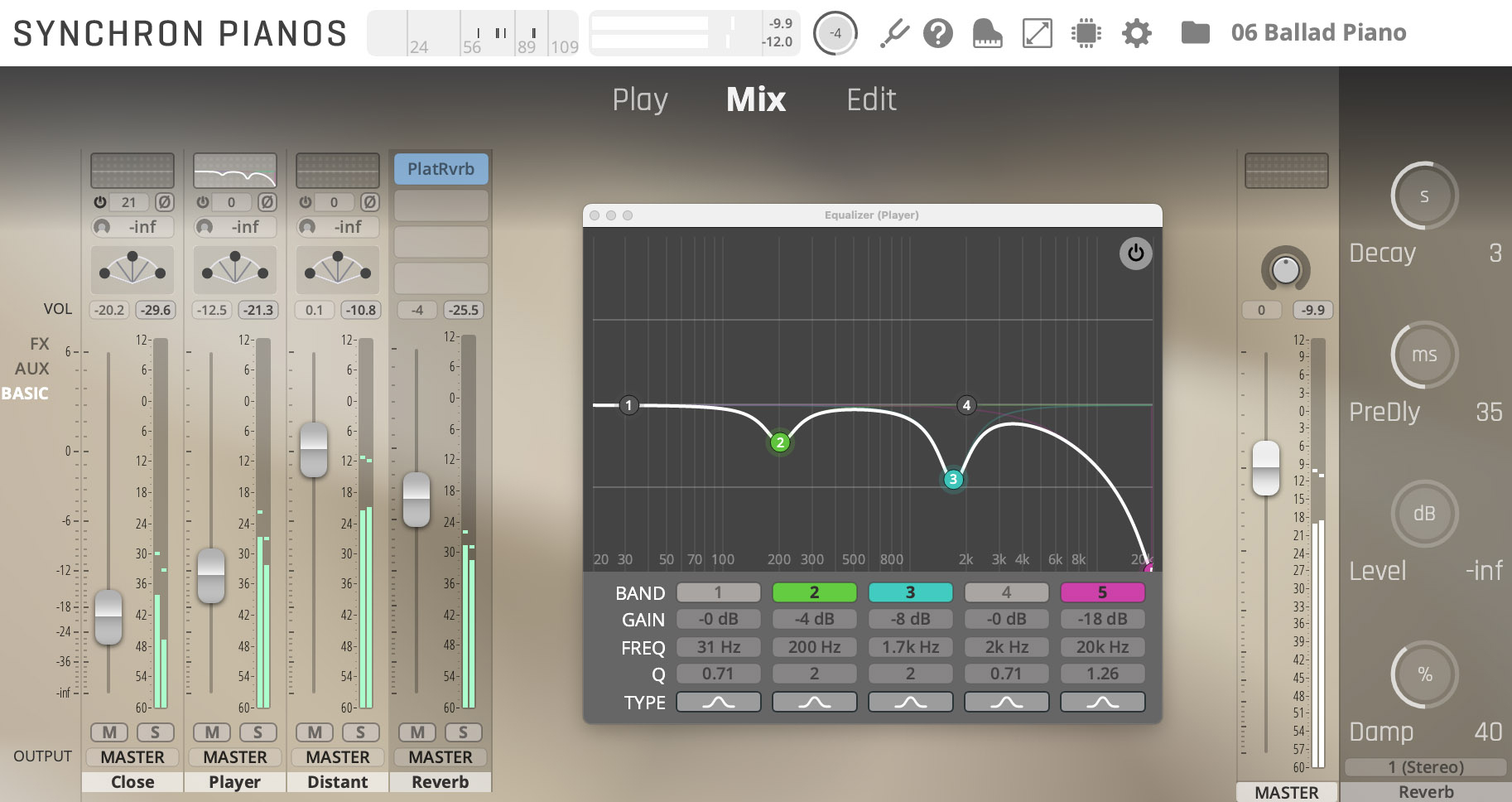Open the help question mark icon

pos(938,33)
